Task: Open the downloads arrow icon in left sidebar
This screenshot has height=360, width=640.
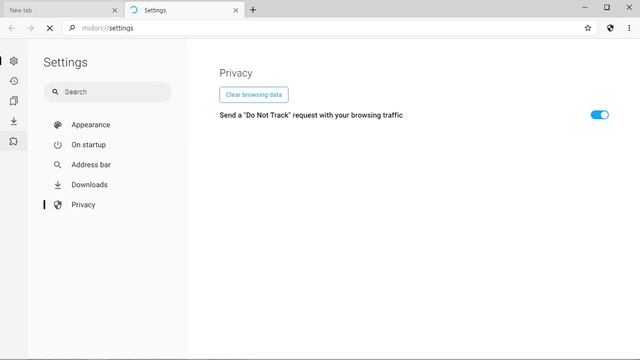Action: [13, 121]
